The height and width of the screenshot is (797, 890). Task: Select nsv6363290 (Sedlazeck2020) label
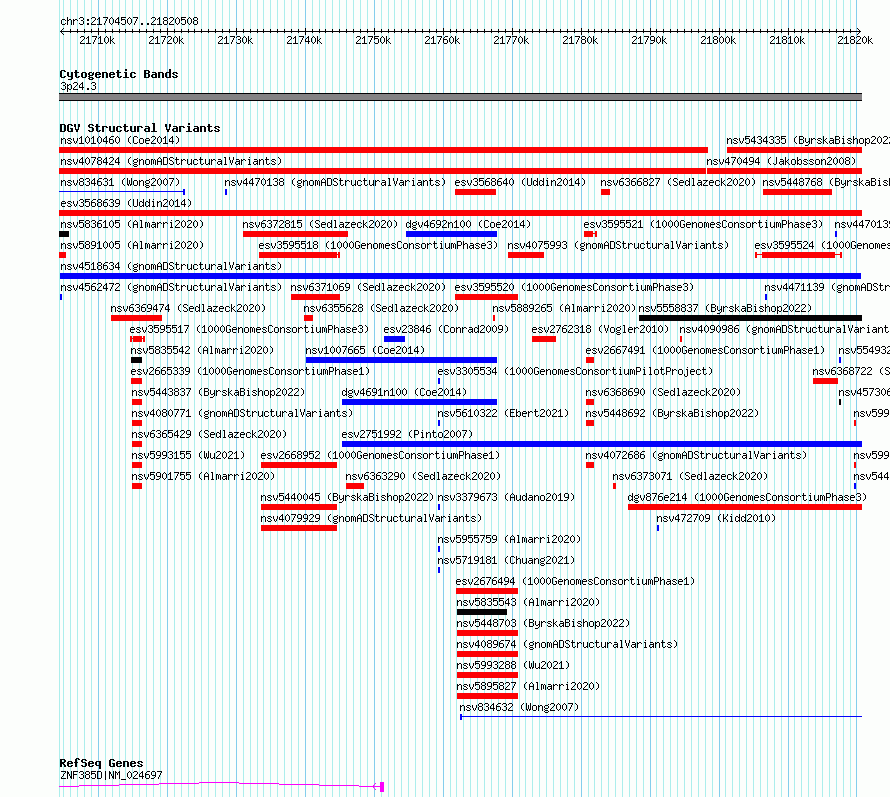click(x=423, y=476)
